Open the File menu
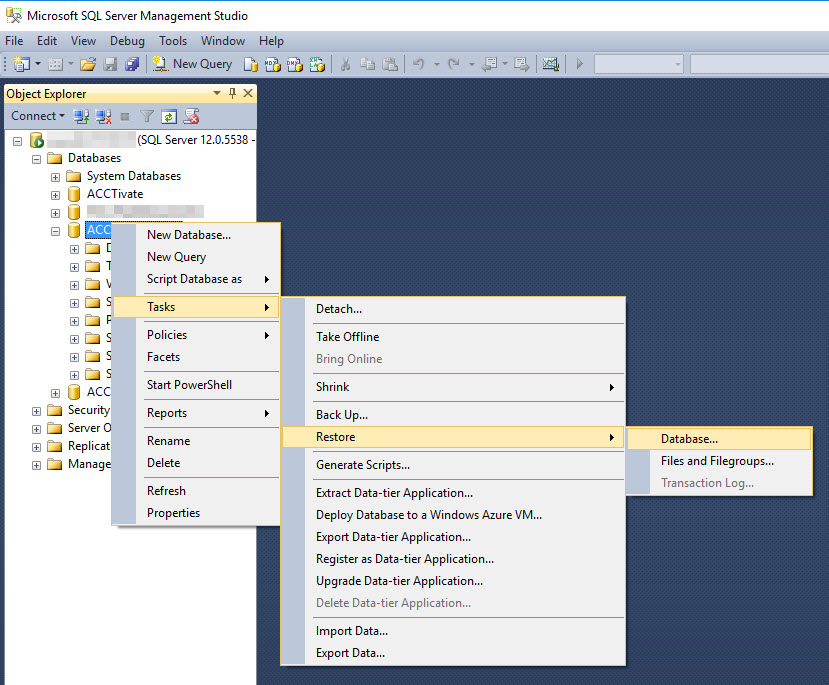 pos(14,41)
